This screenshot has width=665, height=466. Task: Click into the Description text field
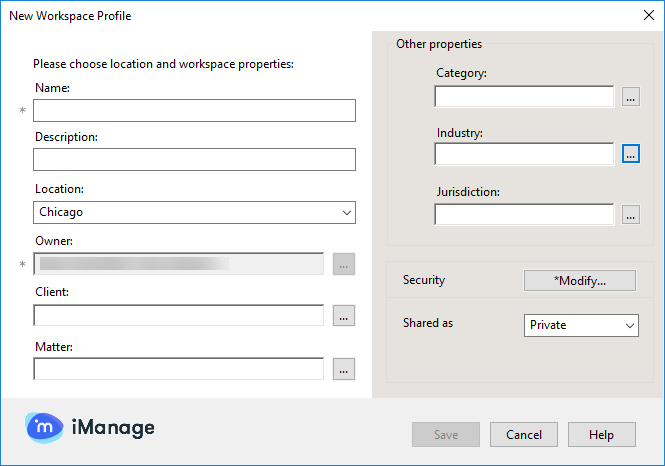[x=194, y=160]
